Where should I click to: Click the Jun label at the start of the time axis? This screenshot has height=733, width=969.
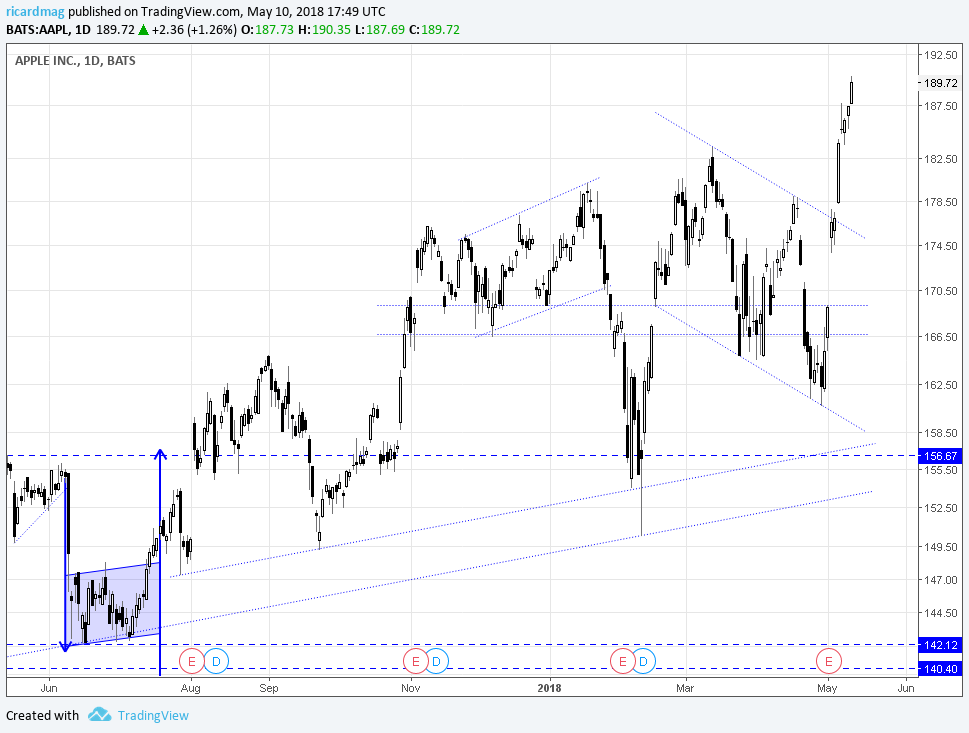click(x=49, y=688)
